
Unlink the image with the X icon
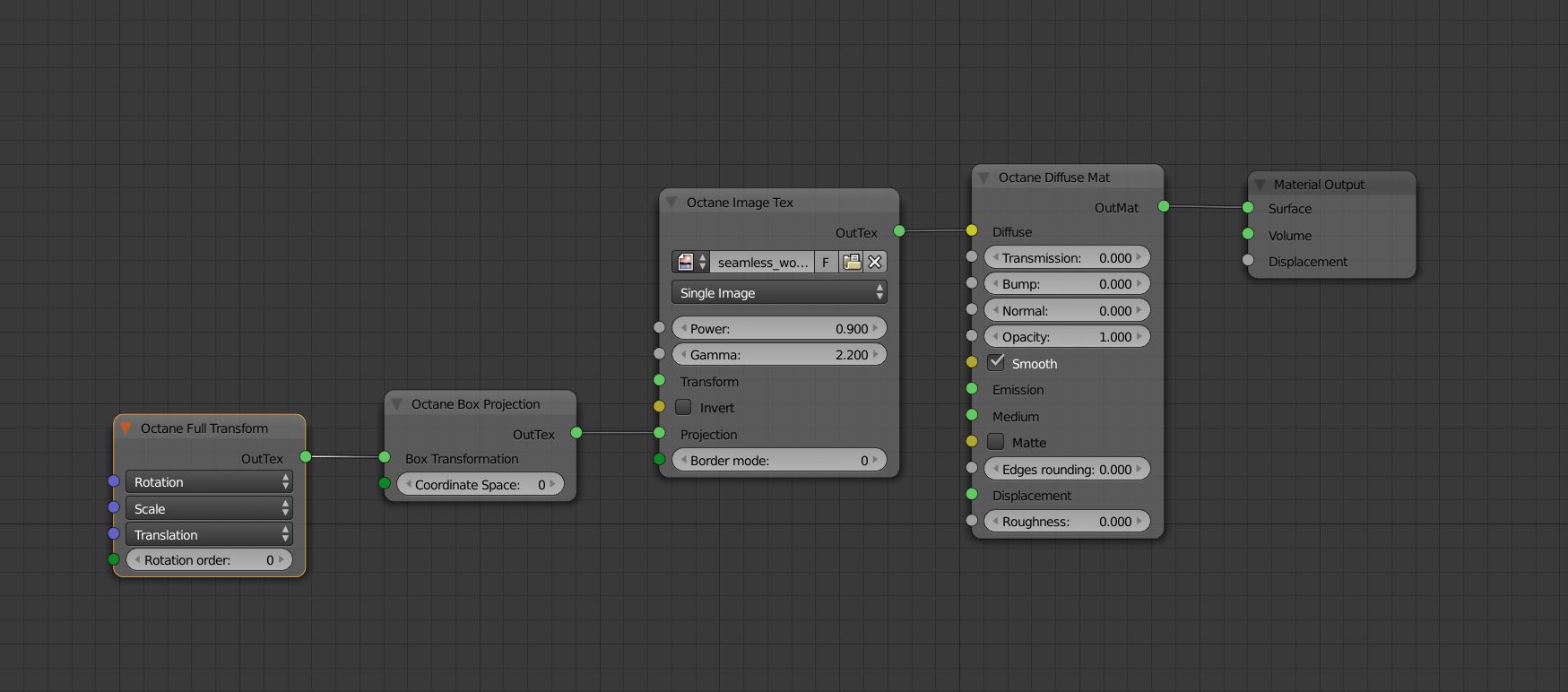[875, 262]
